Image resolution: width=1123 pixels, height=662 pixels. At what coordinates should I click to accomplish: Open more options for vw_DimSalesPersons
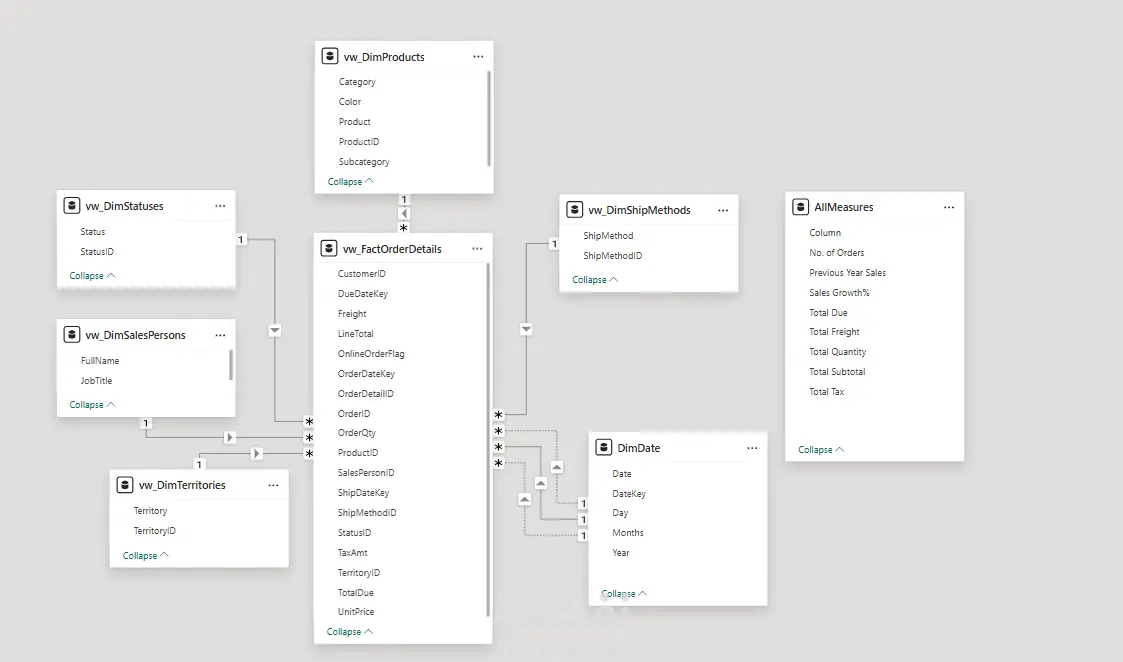[220, 335]
